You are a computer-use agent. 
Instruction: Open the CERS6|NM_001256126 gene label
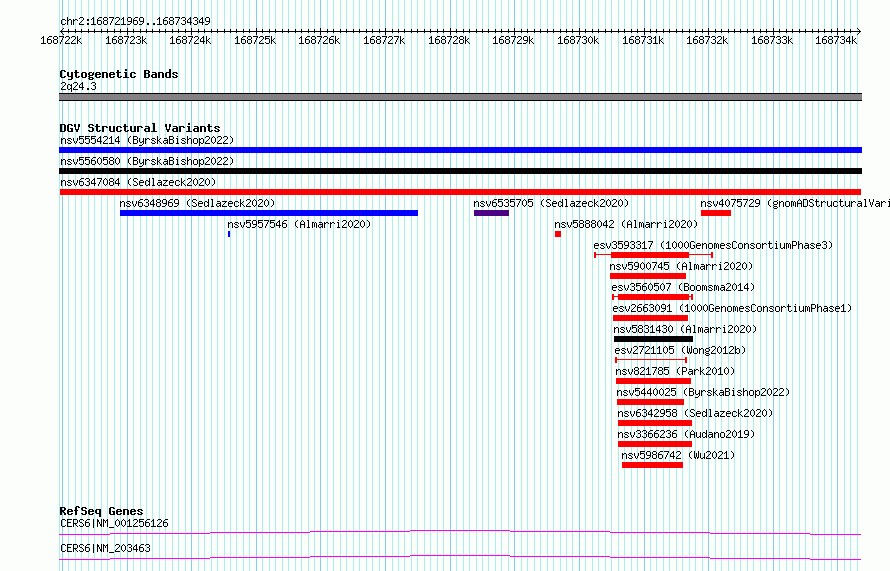coord(114,523)
